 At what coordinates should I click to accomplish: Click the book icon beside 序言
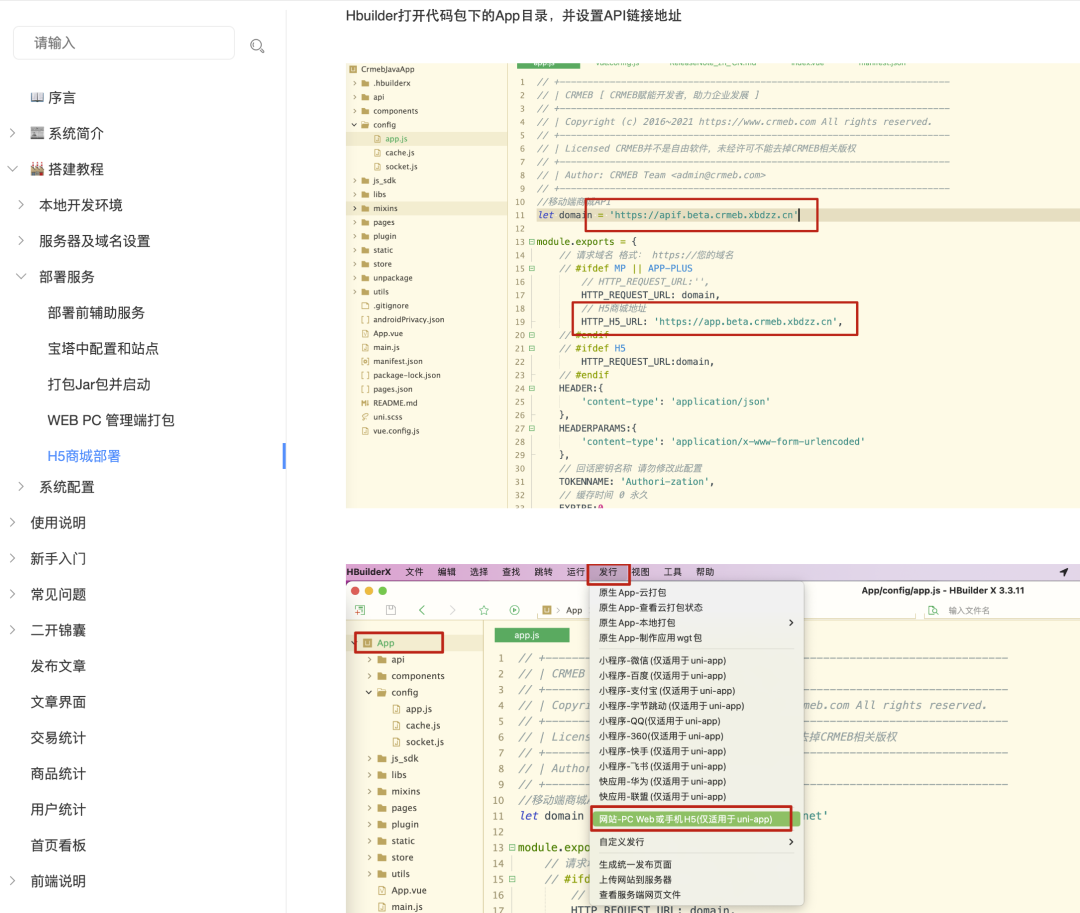coord(37,97)
